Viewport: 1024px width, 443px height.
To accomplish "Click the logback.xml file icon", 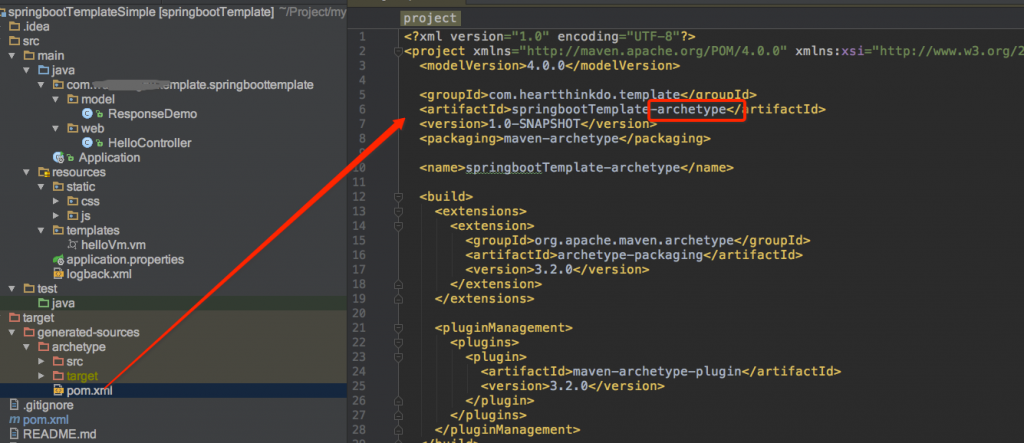I will coord(59,274).
